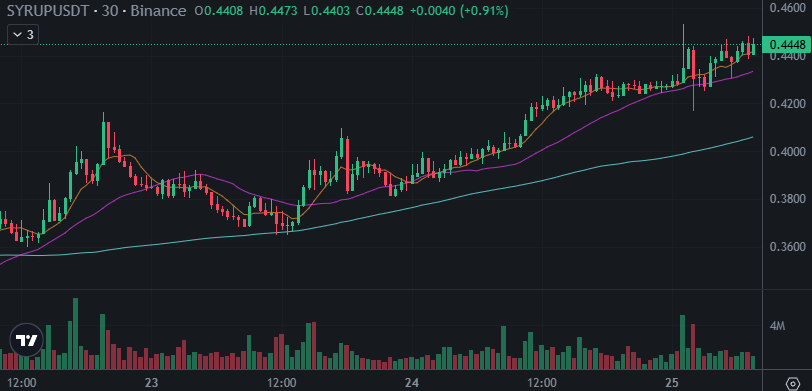Image resolution: width=812 pixels, height=391 pixels.
Task: Click the low value L0.4403
Action: coord(327,10)
